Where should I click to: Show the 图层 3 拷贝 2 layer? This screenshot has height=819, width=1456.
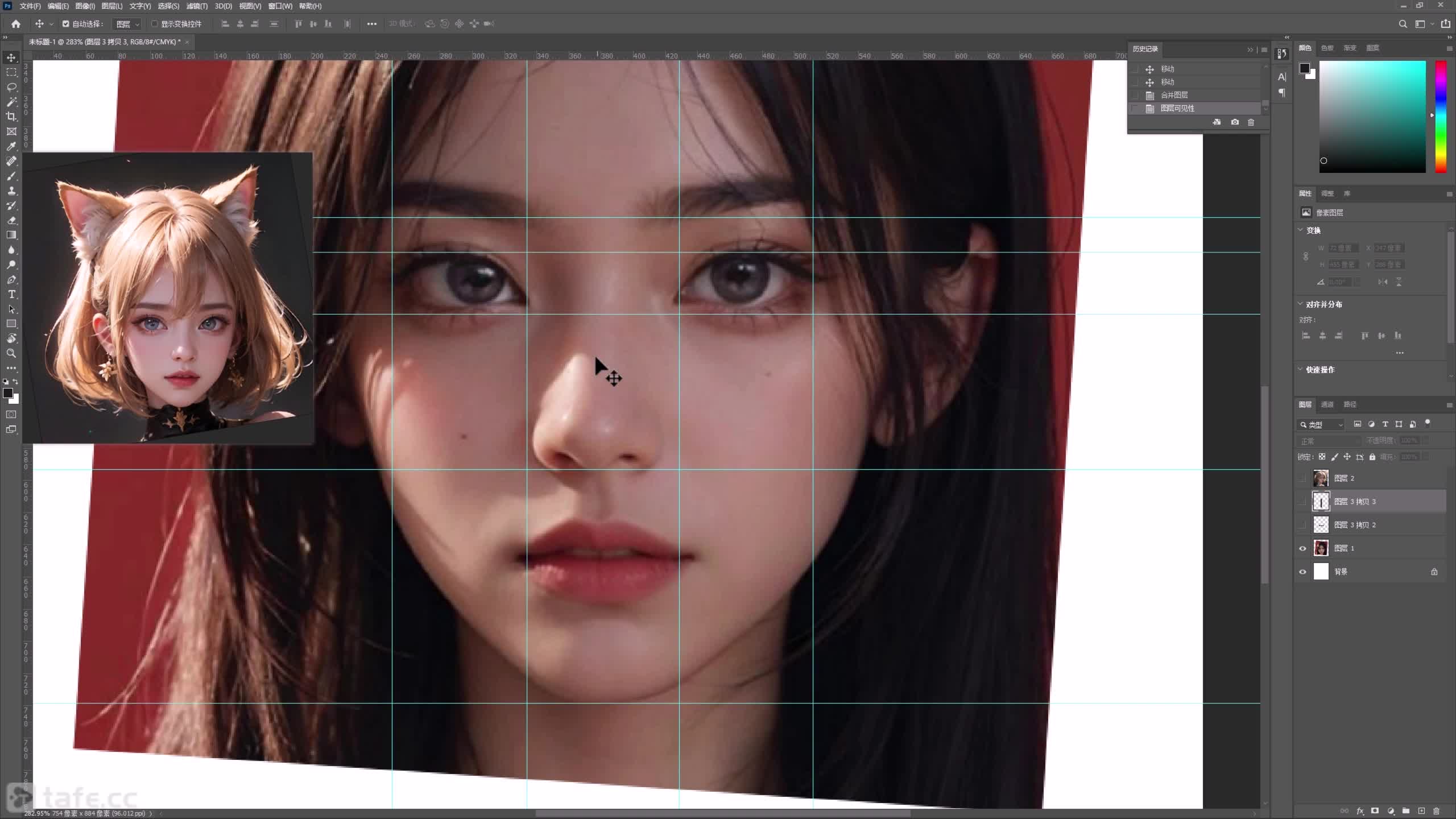pyautogui.click(x=1302, y=525)
